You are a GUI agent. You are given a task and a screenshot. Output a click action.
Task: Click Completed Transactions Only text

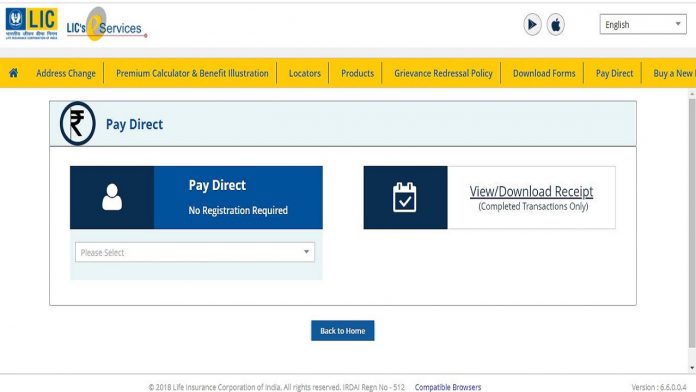point(533,206)
